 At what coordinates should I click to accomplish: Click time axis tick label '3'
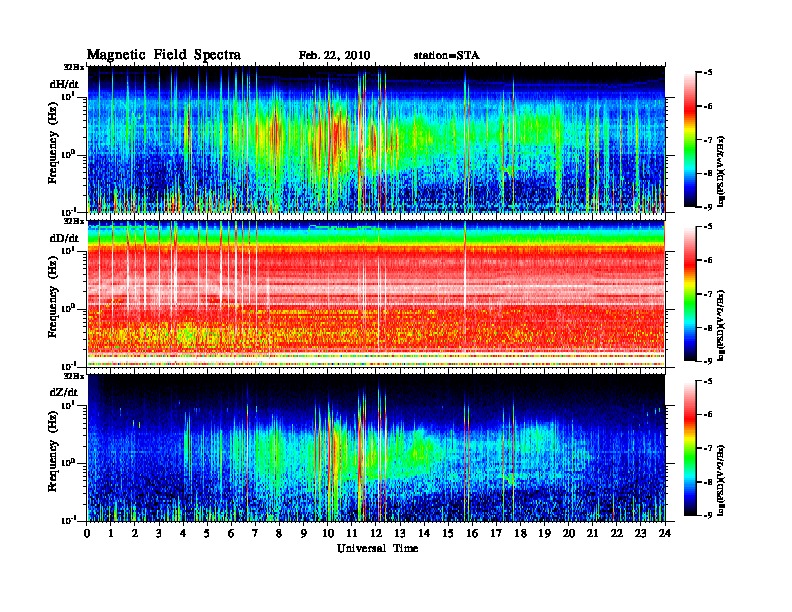pyautogui.click(x=160, y=534)
